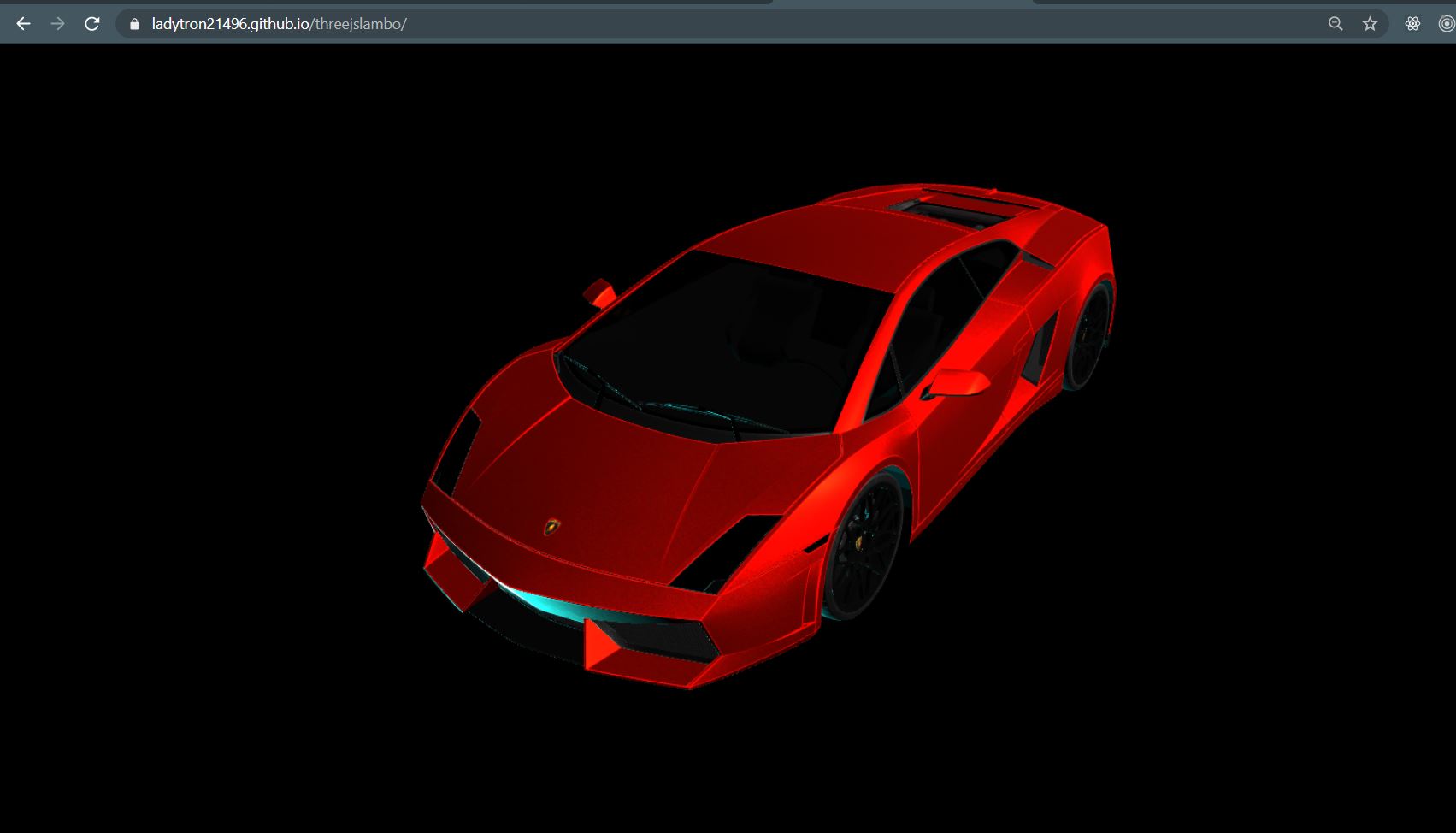Image resolution: width=1456 pixels, height=833 pixels.
Task: Go back to the previous page
Action: (23, 24)
